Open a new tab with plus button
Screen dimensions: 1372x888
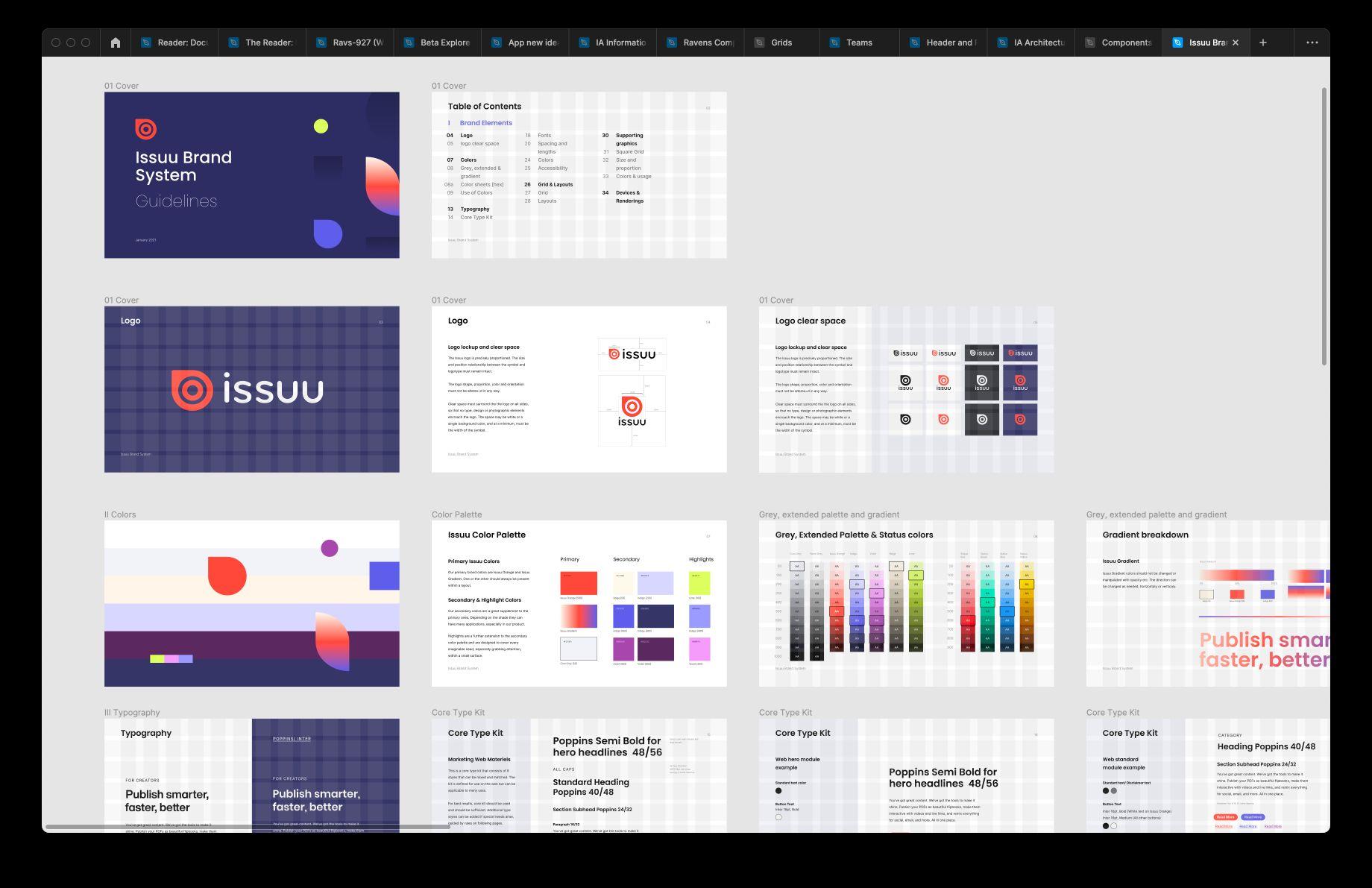click(1263, 42)
